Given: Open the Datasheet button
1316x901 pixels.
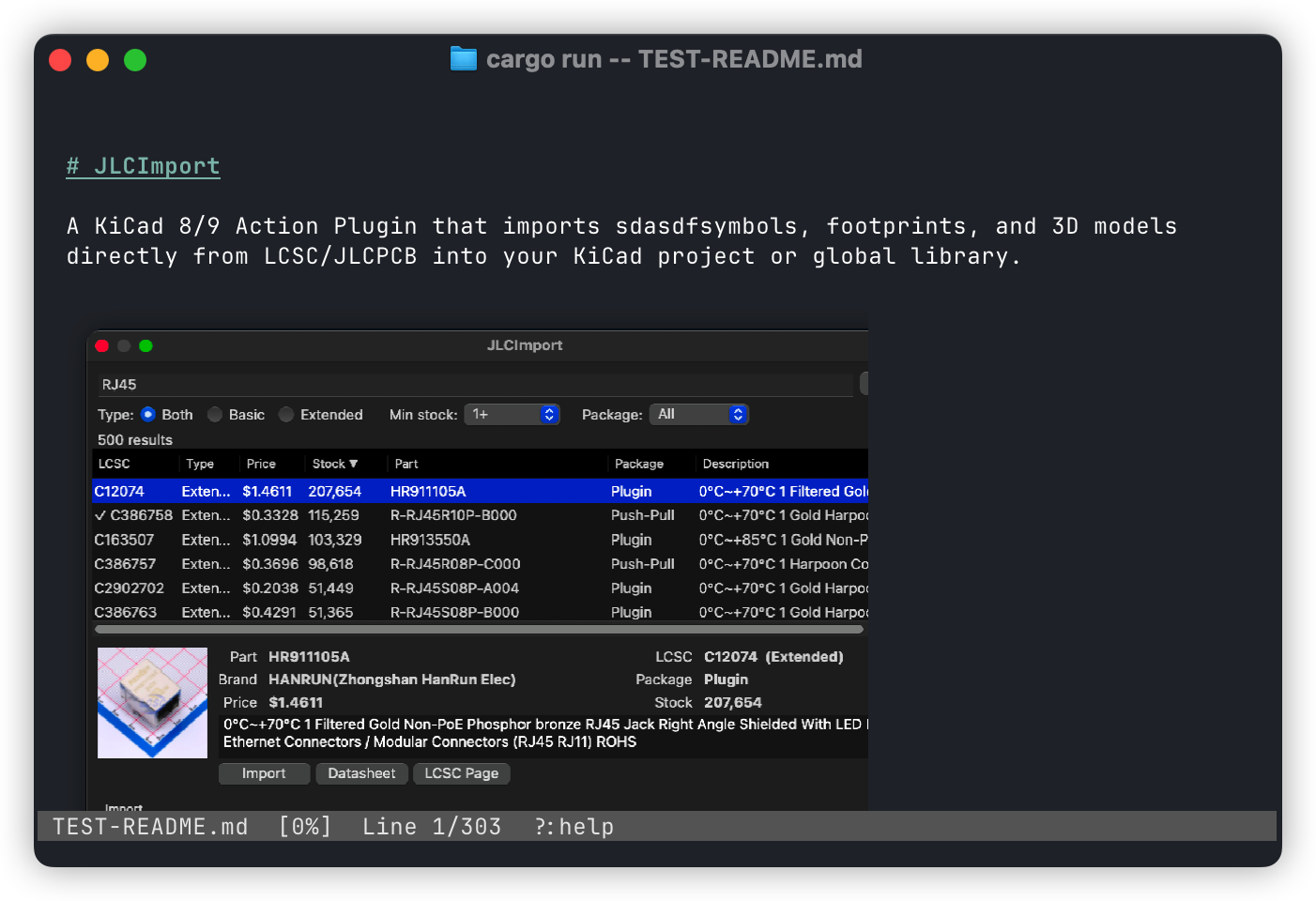Looking at the screenshot, I should 361,773.
